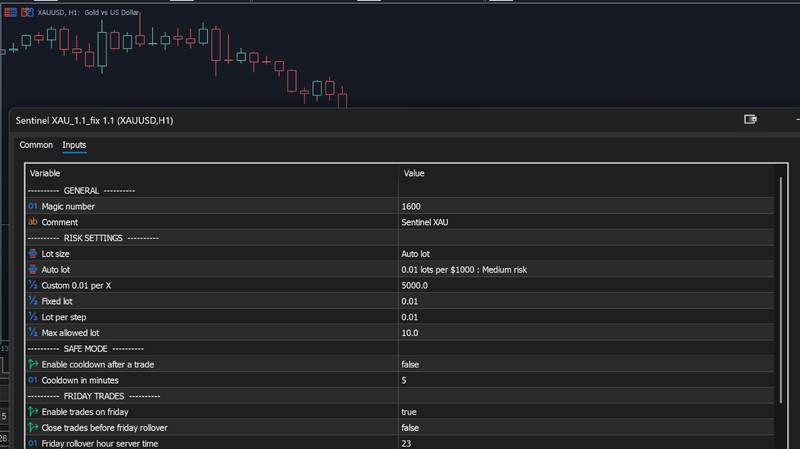Edit Fixed lot value 0.01
This screenshot has width=800, height=449.
tap(586, 301)
